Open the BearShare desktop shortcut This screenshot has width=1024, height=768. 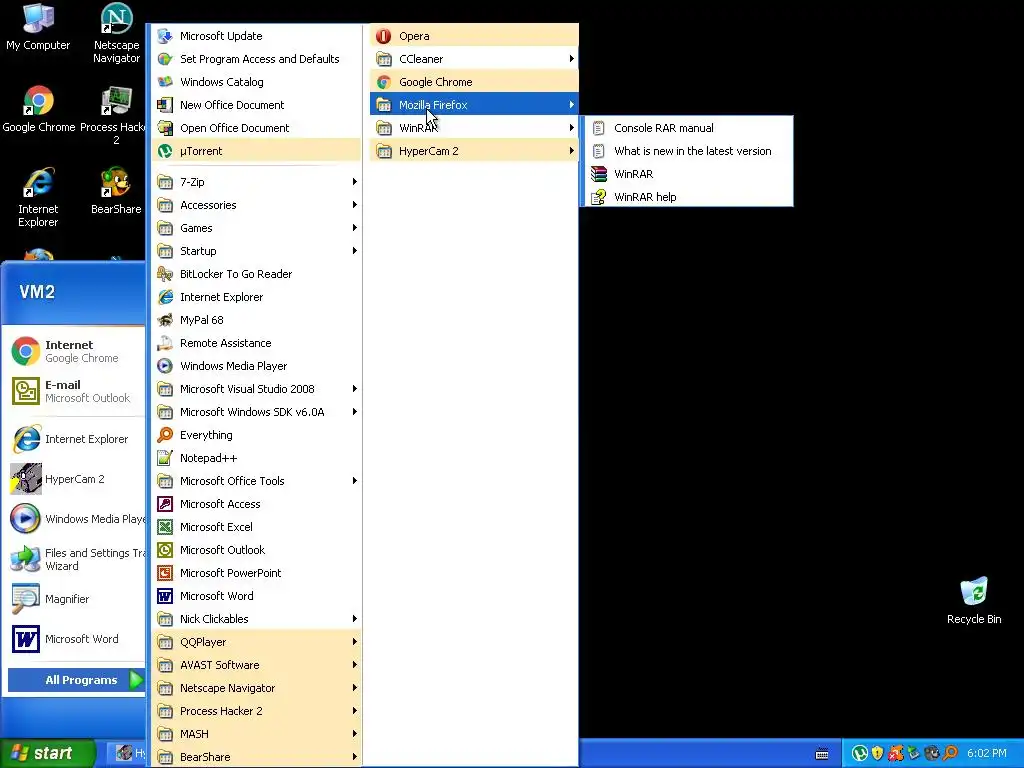(x=116, y=191)
